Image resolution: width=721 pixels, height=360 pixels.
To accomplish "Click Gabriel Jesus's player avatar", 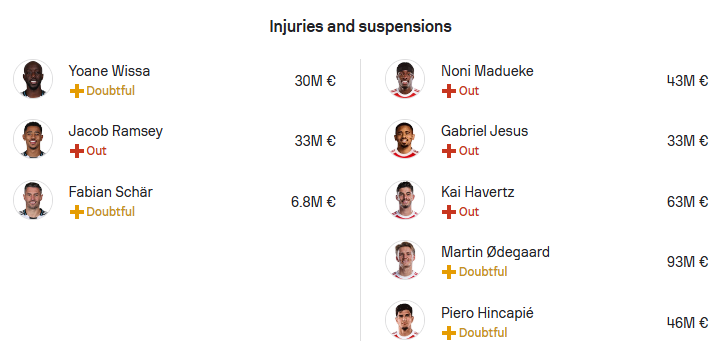I will (x=405, y=139).
